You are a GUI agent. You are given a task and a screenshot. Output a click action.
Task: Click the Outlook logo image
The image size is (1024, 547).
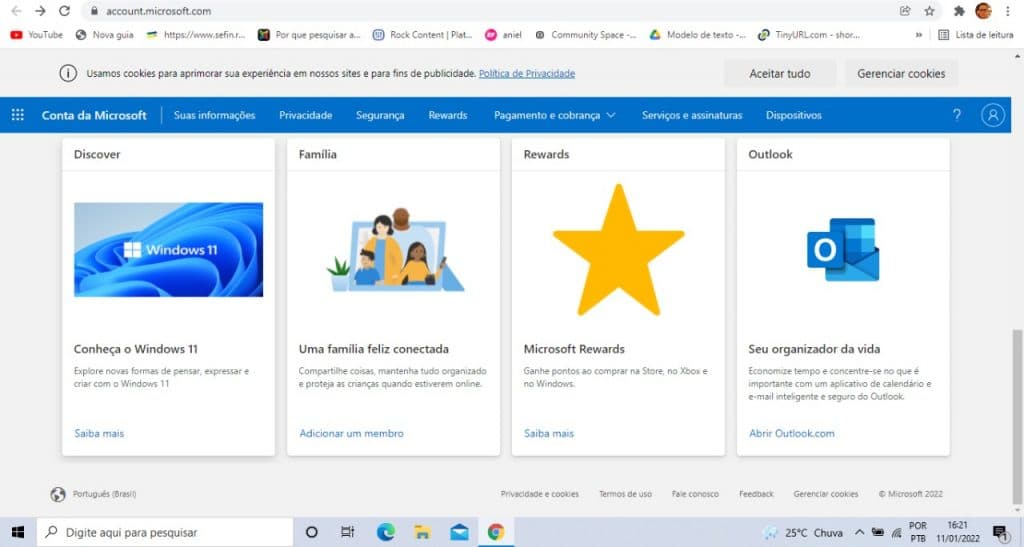click(843, 249)
